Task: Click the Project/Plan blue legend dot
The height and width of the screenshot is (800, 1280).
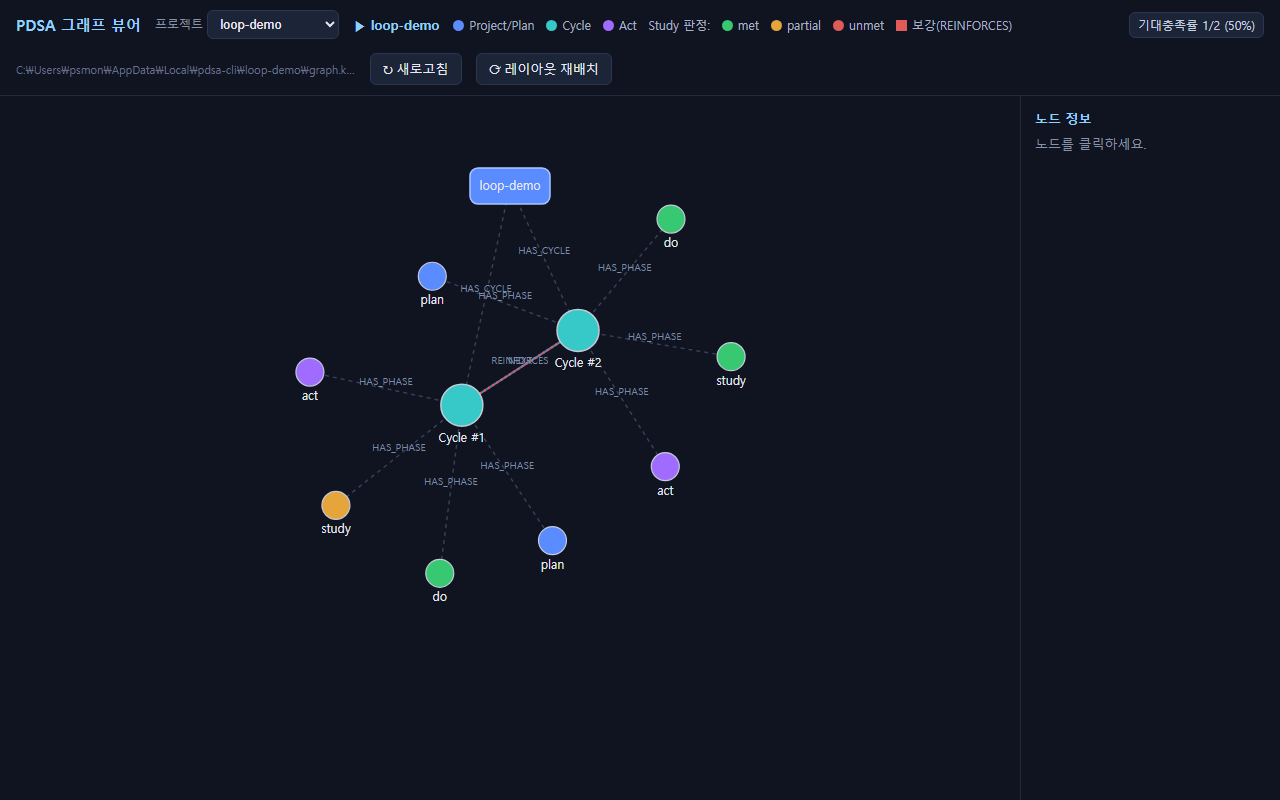Action: coord(458,26)
